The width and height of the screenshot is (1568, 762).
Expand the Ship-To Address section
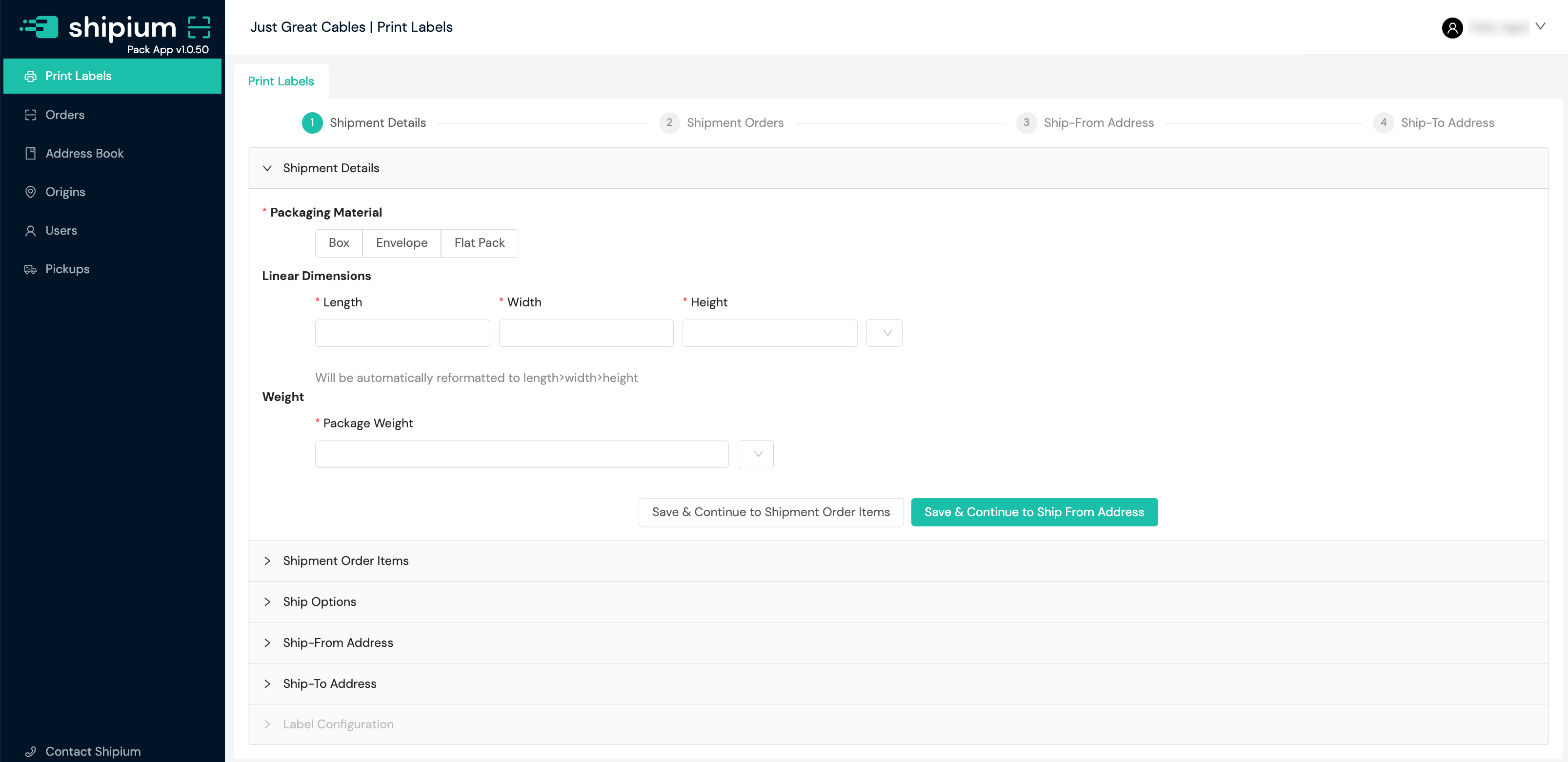coord(898,683)
